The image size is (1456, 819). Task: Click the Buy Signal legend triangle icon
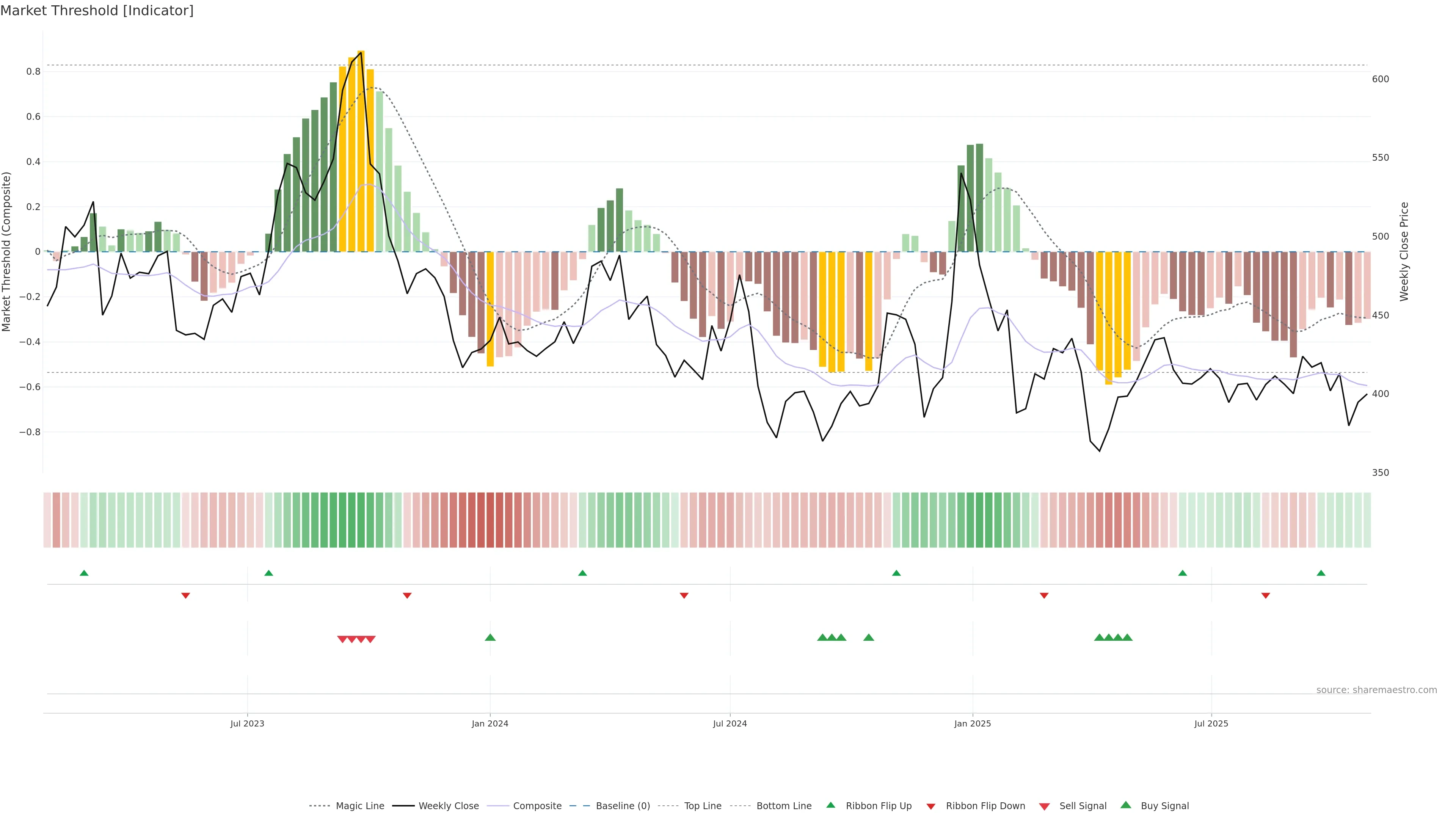click(x=1125, y=805)
